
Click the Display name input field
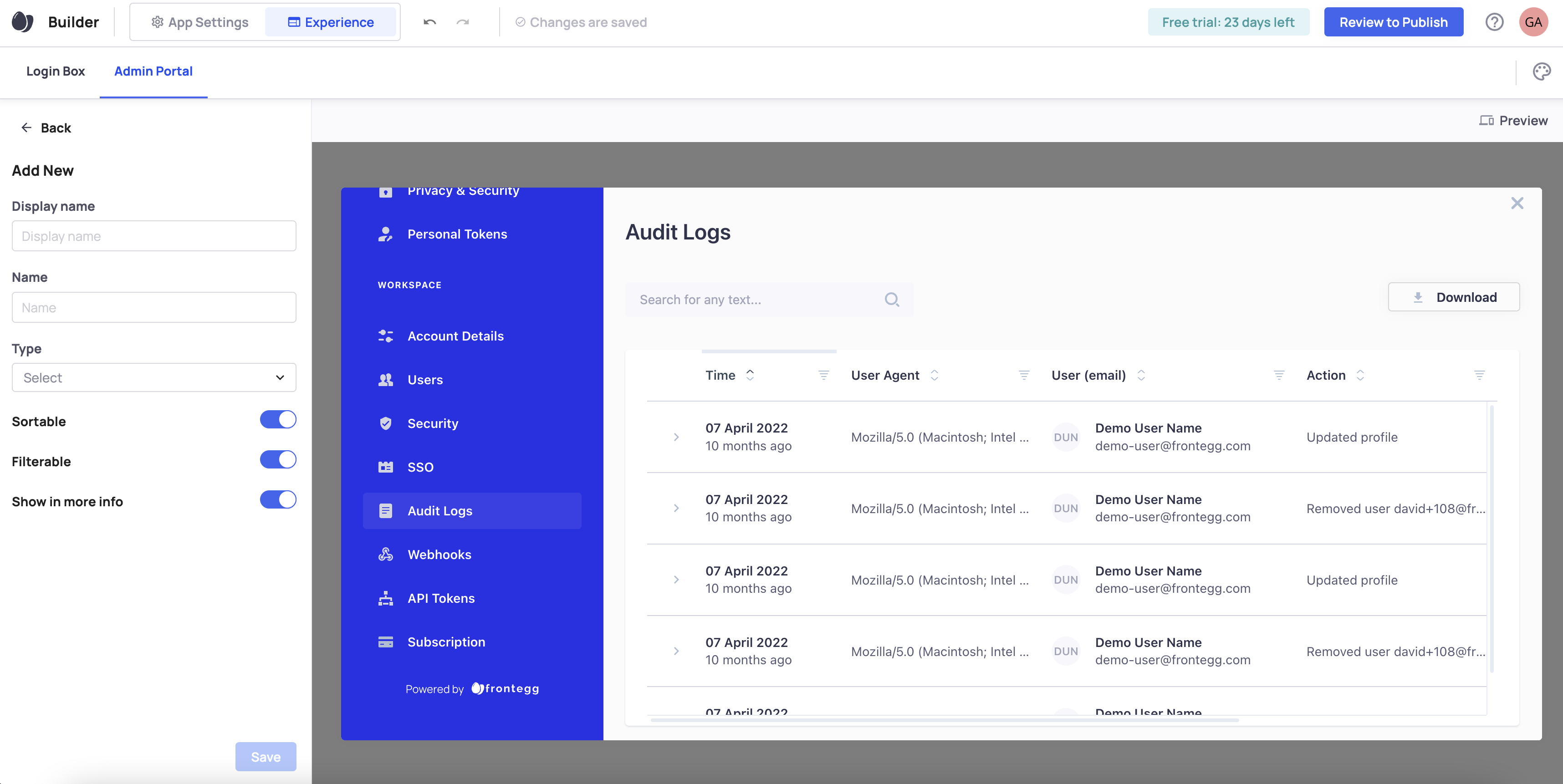(x=153, y=236)
